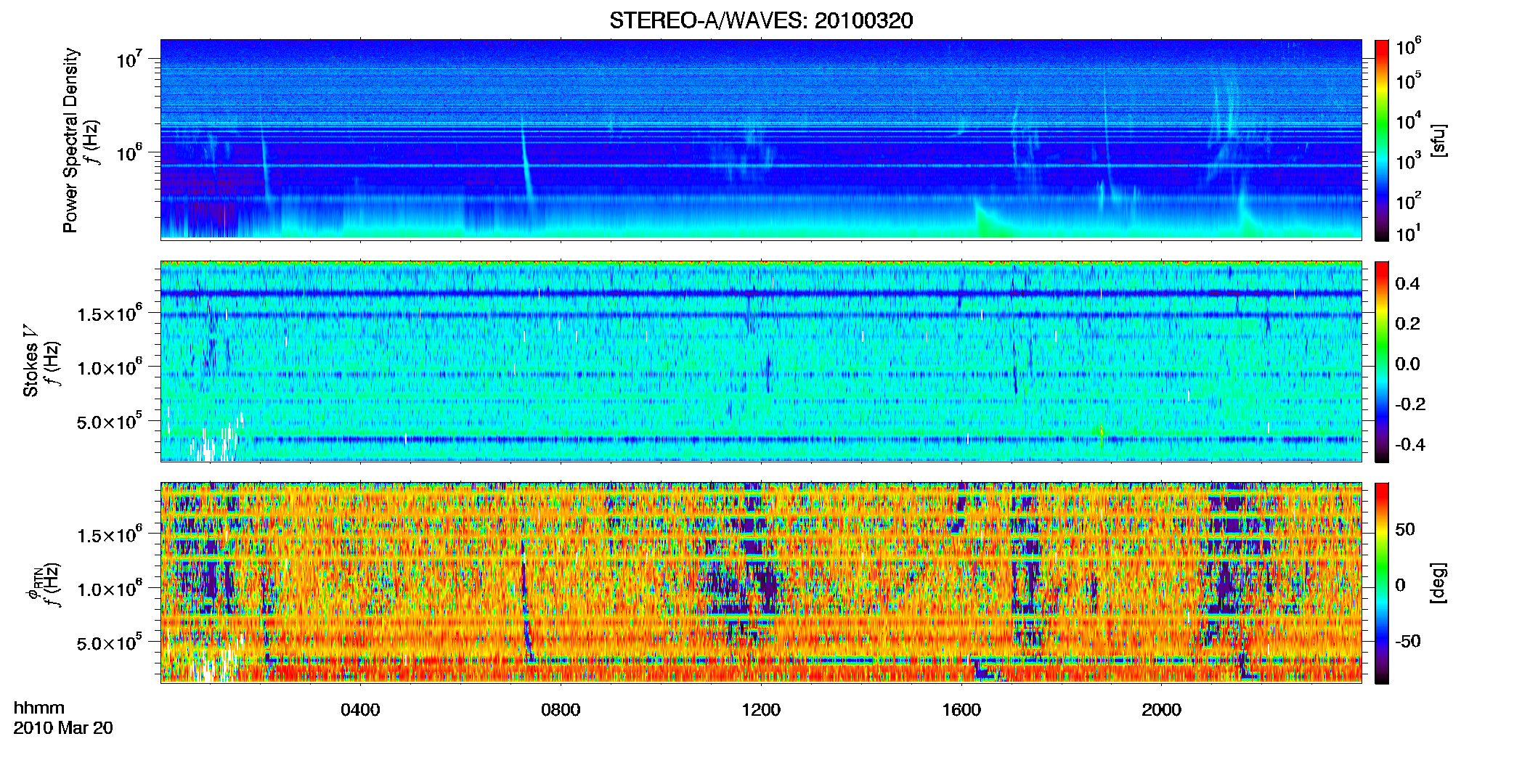Click the [sfu] colorbar unit label
Viewport: 1522px width, 784px height.
pyautogui.click(x=1438, y=140)
